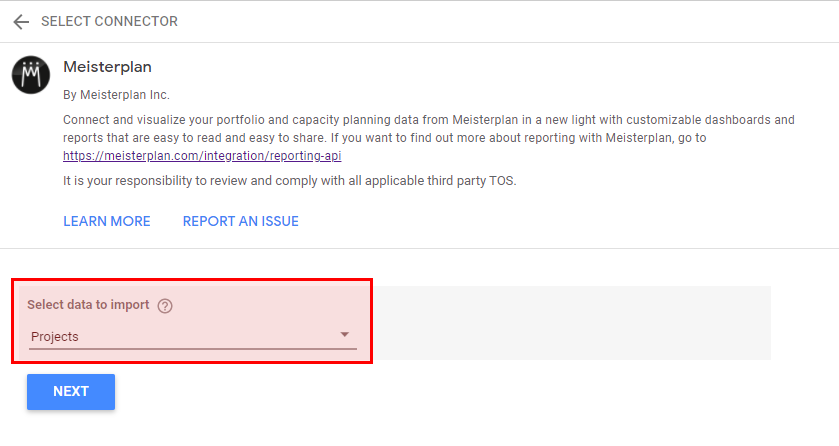Click the SELECT CONNECTOR header text
Image resolution: width=839 pixels, height=446 pixels.
coord(109,22)
